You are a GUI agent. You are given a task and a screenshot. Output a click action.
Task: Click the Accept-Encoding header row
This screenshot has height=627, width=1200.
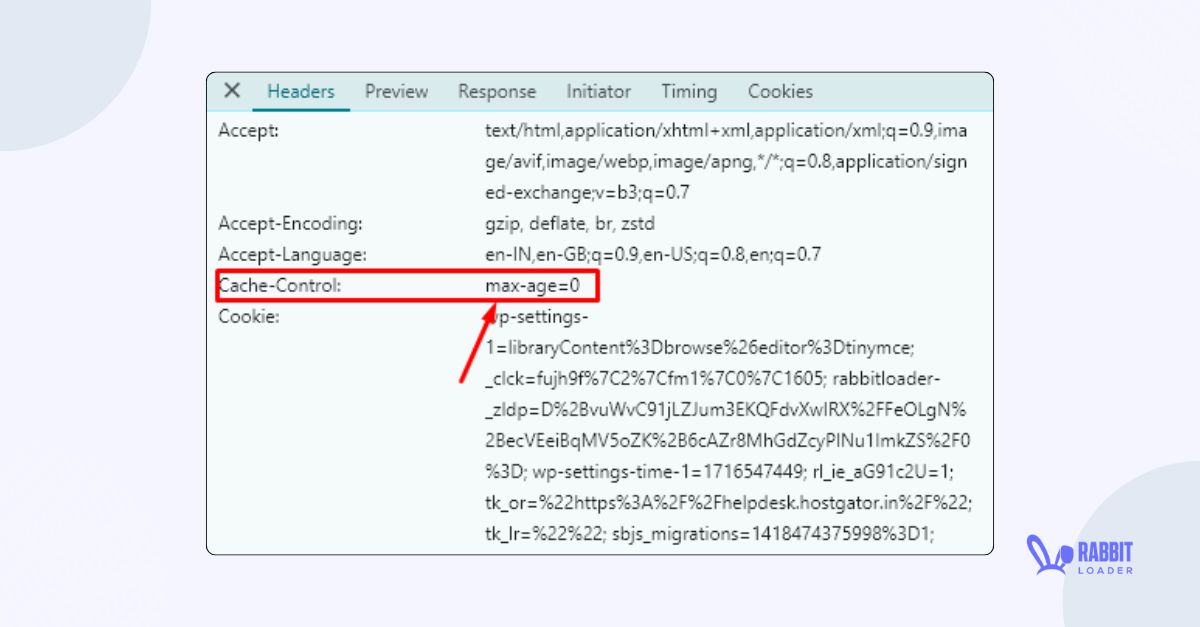(290, 223)
